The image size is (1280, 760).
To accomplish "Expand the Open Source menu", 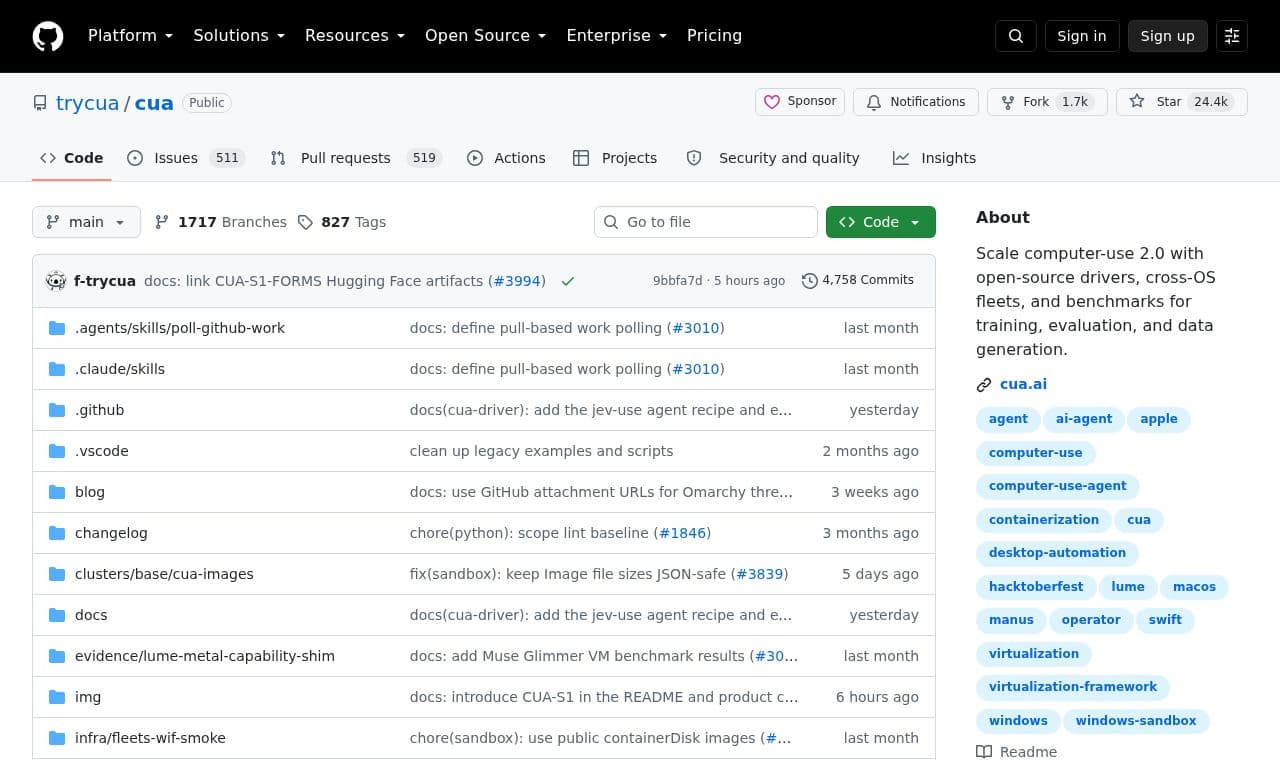I will 486,36.
